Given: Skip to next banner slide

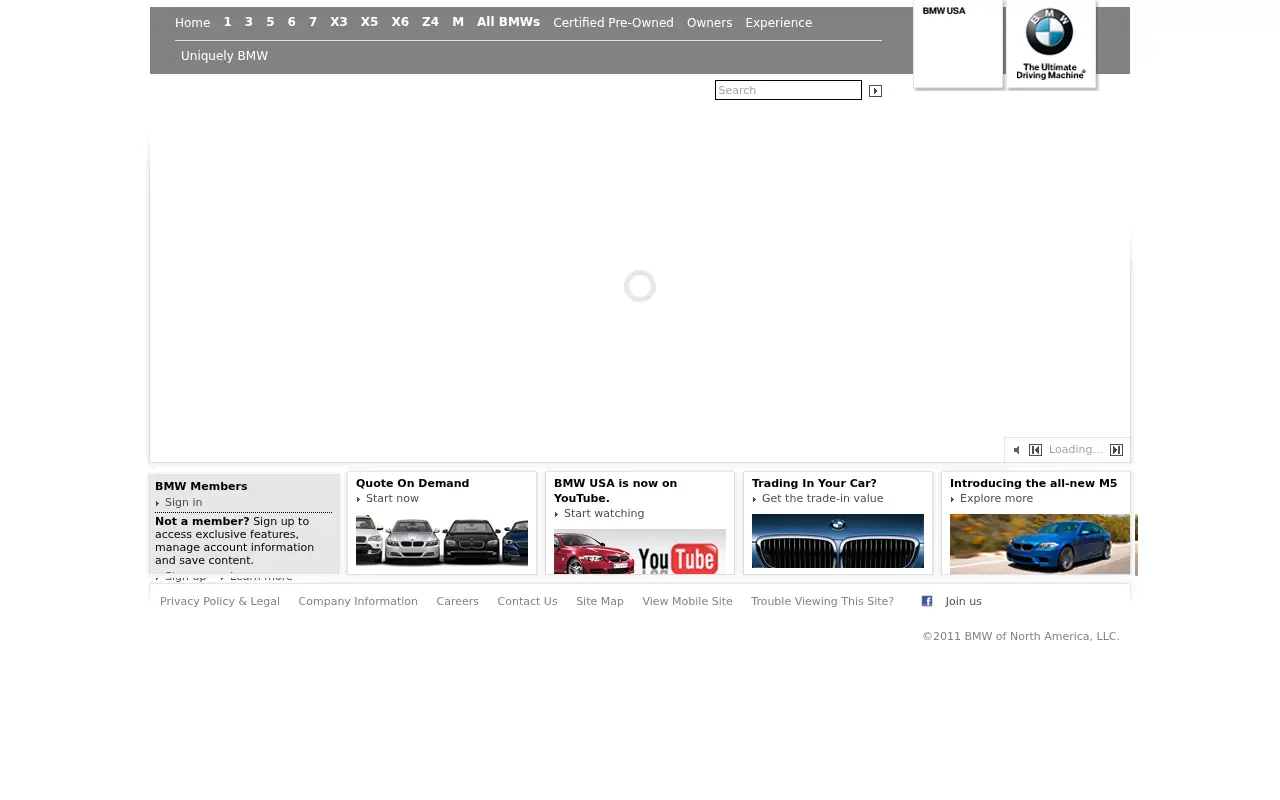Looking at the screenshot, I should (1117, 450).
